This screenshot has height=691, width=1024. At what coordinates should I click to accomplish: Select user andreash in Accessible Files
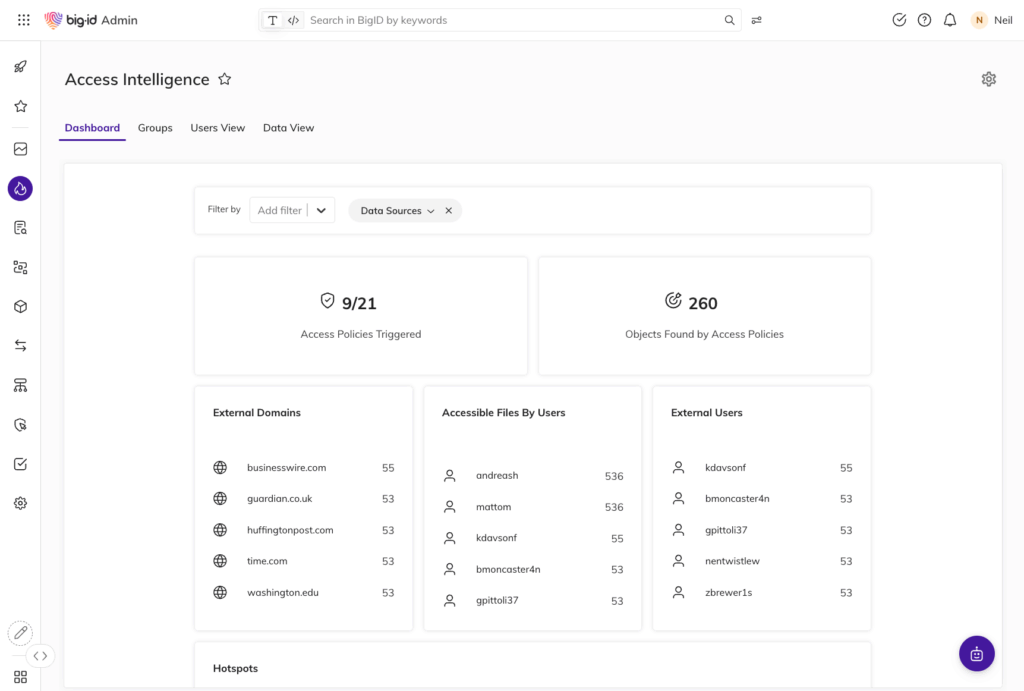[497, 476]
